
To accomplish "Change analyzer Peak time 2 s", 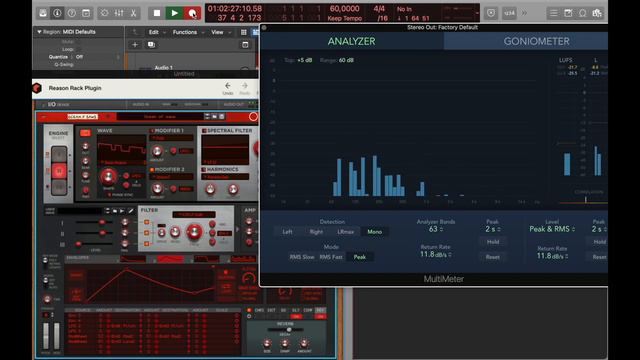I will click(x=493, y=229).
